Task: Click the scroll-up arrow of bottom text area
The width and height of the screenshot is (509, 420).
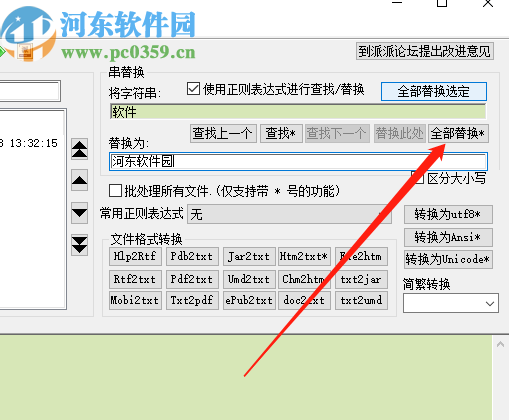Action: (x=500, y=344)
